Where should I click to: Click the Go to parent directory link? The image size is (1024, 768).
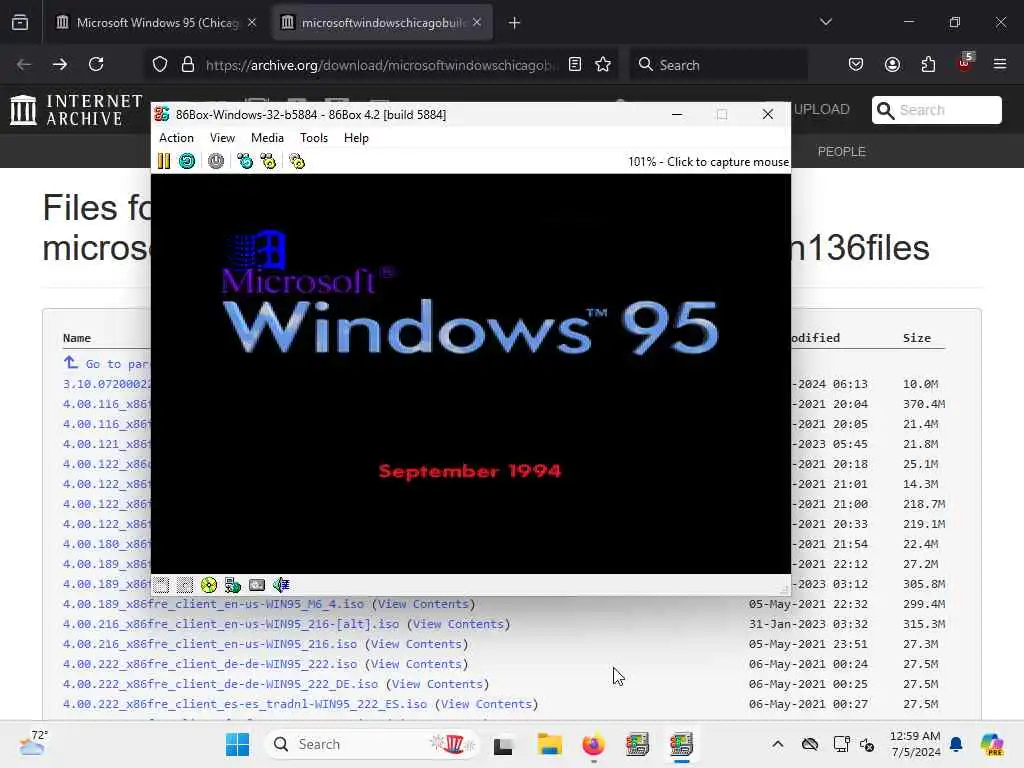coord(107,364)
